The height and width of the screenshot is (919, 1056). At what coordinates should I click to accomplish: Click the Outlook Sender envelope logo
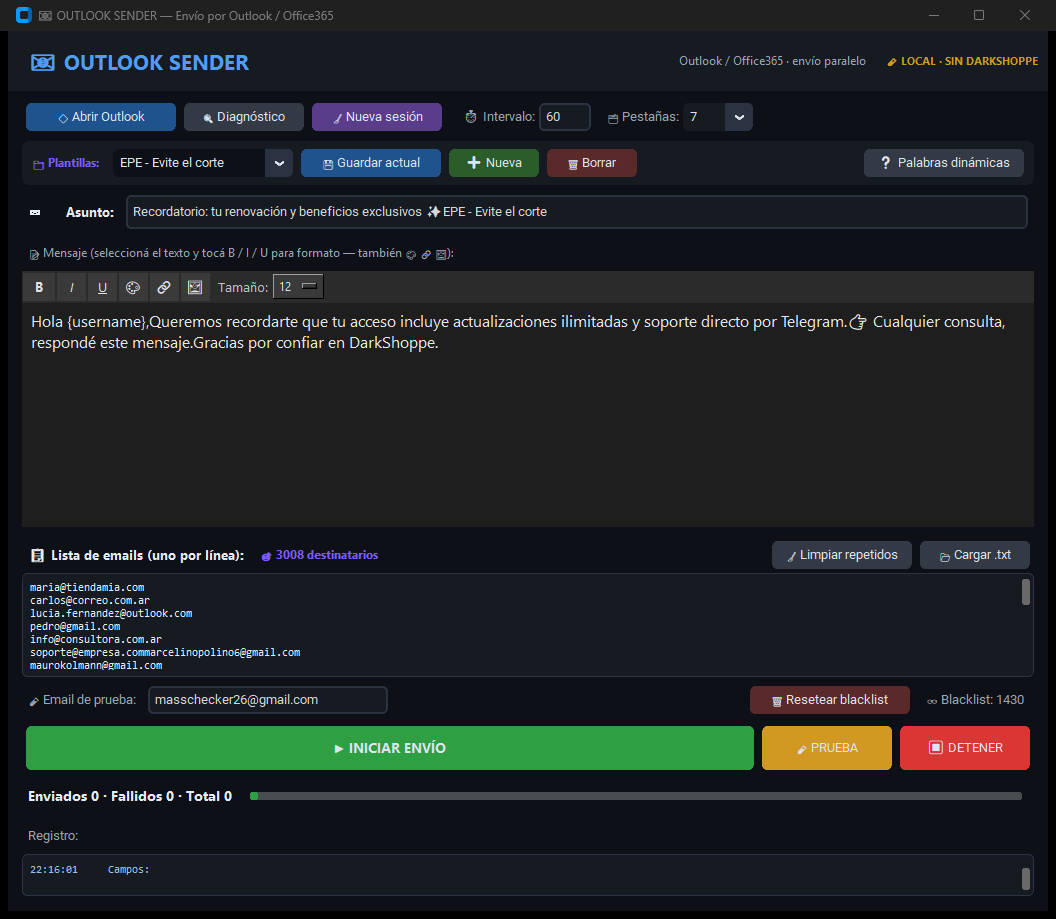(42, 63)
